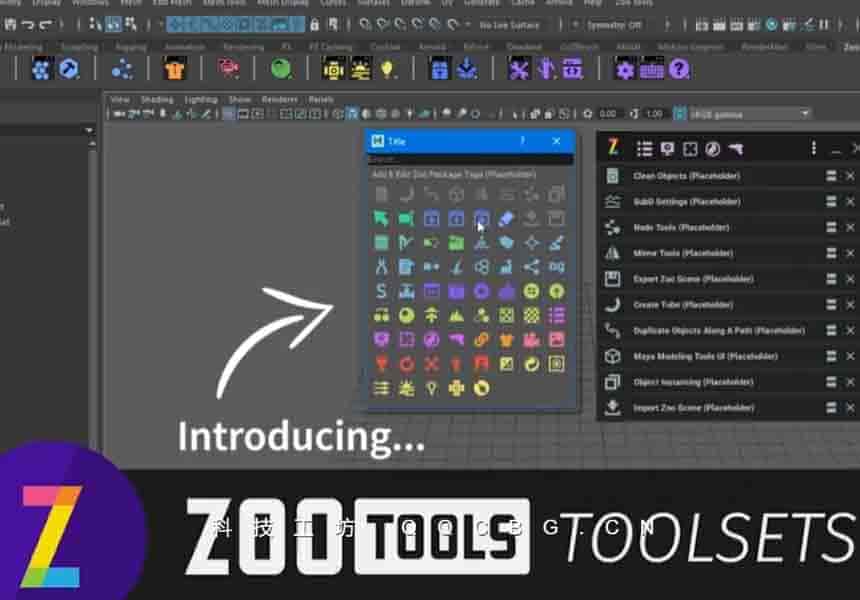The image size is (860, 600).
Task: Remove the Export Zoo Scene toolset row
Action: pyautogui.click(x=850, y=279)
